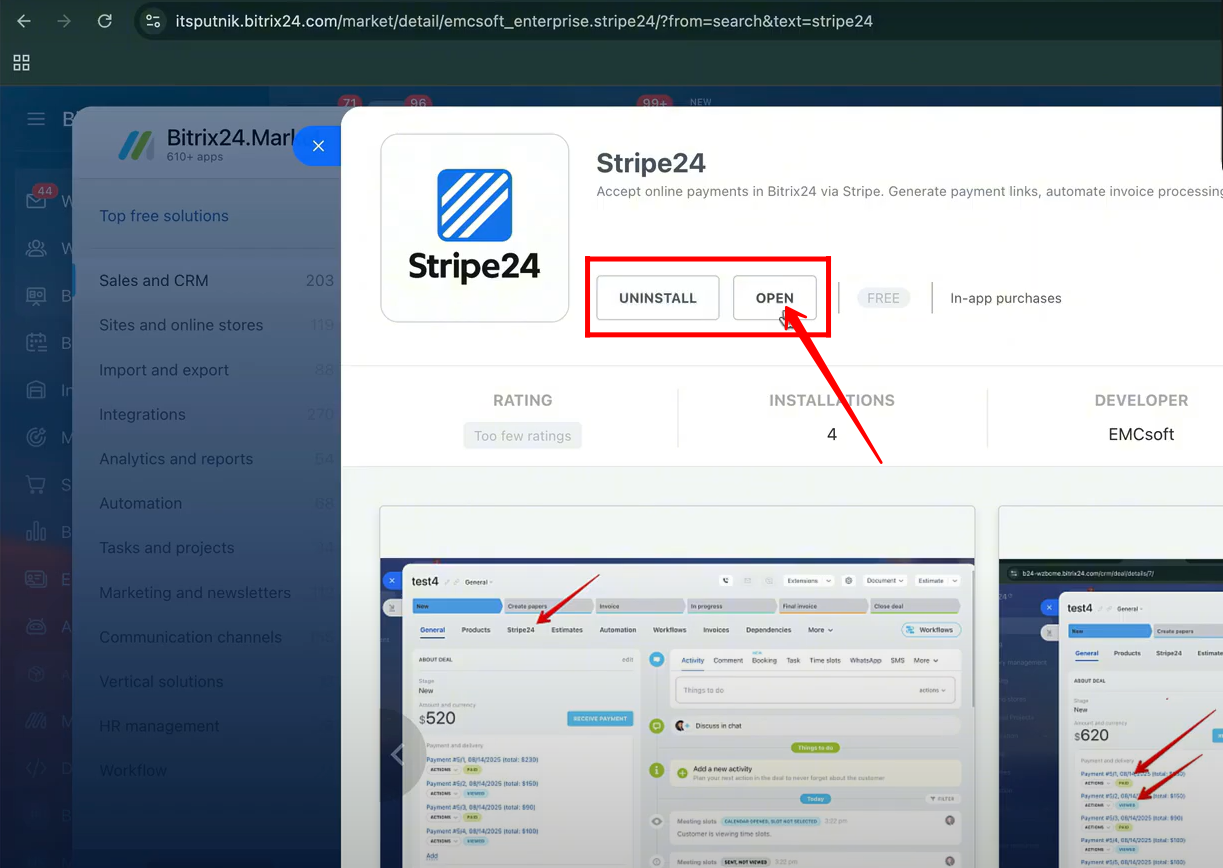Select the Analytics and reports category
Viewport: 1223px width, 868px height.
click(x=176, y=459)
